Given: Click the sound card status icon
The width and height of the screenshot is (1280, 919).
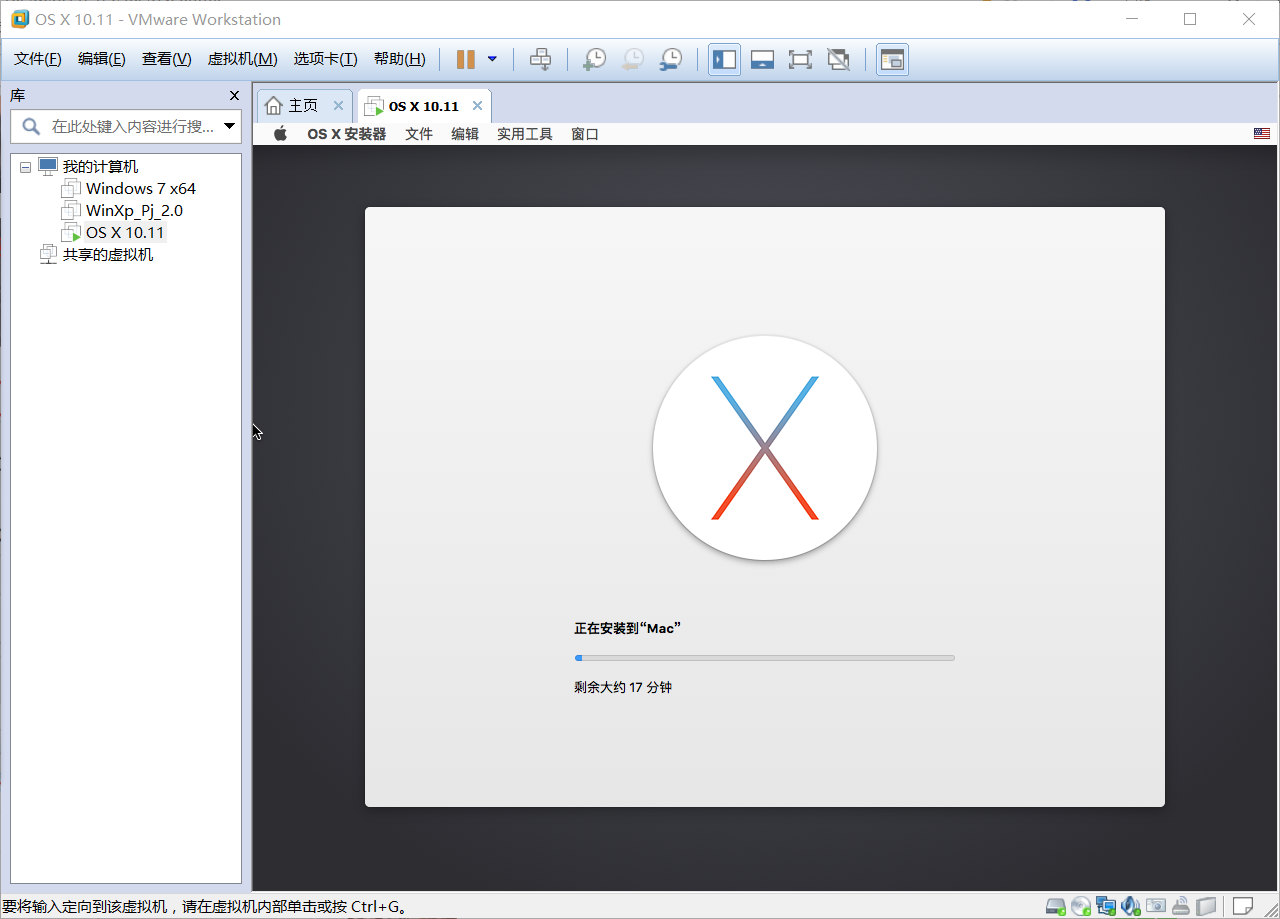Looking at the screenshot, I should [x=1131, y=906].
